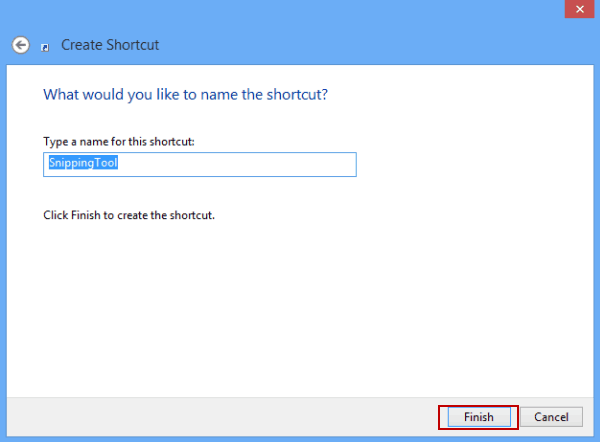The width and height of the screenshot is (600, 442).
Task: Go back using the back arrow icon
Action: (x=21, y=45)
